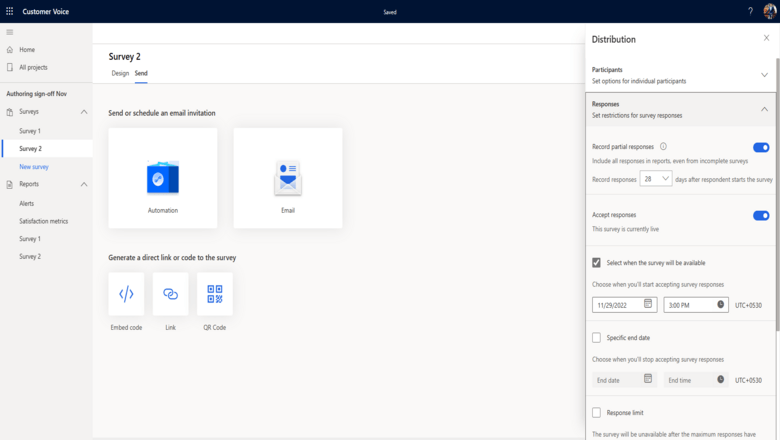Expand the Participants section
The height and width of the screenshot is (440, 780).
[x=764, y=75]
